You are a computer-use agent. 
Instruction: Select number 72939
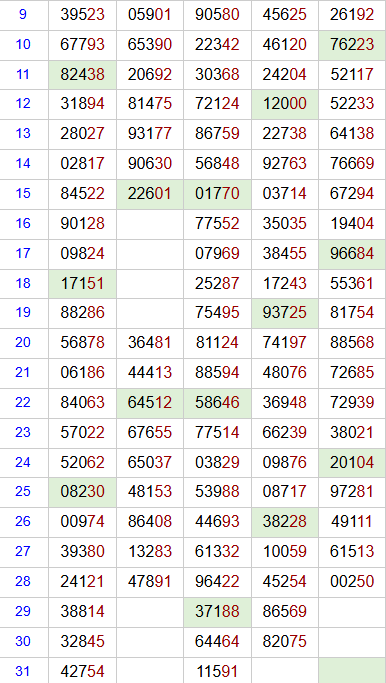click(x=352, y=402)
